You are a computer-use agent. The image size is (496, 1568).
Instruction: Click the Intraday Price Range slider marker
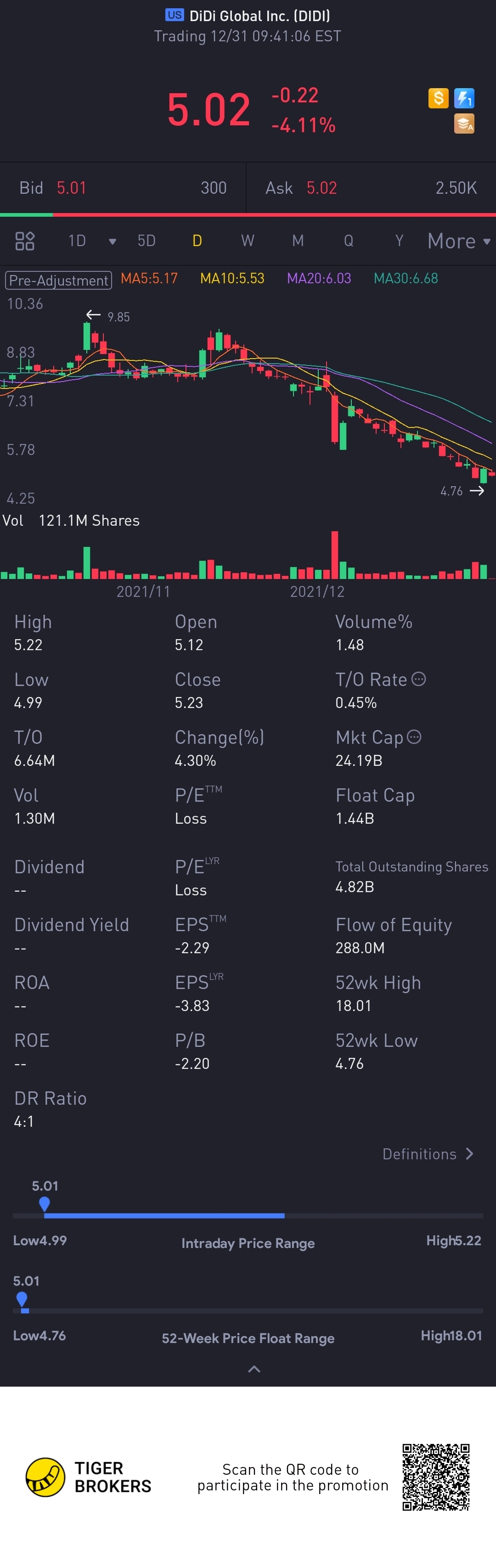tap(45, 1203)
